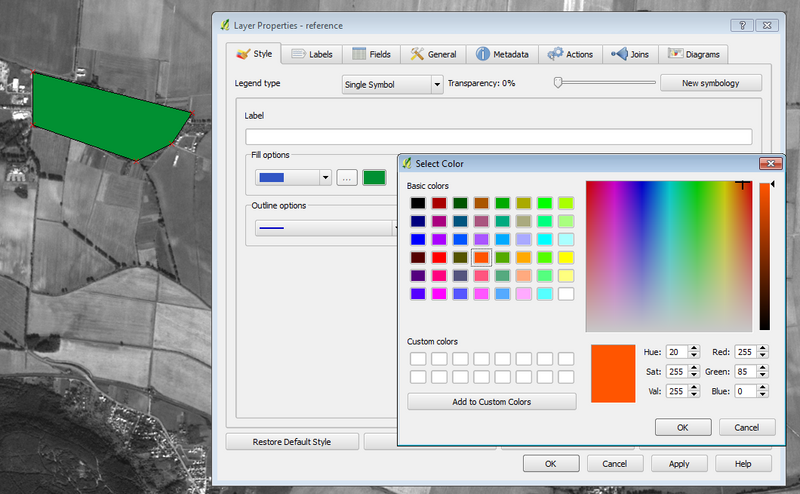The image size is (800, 494).
Task: Click Cancel in Select Color dialog
Action: point(746,427)
